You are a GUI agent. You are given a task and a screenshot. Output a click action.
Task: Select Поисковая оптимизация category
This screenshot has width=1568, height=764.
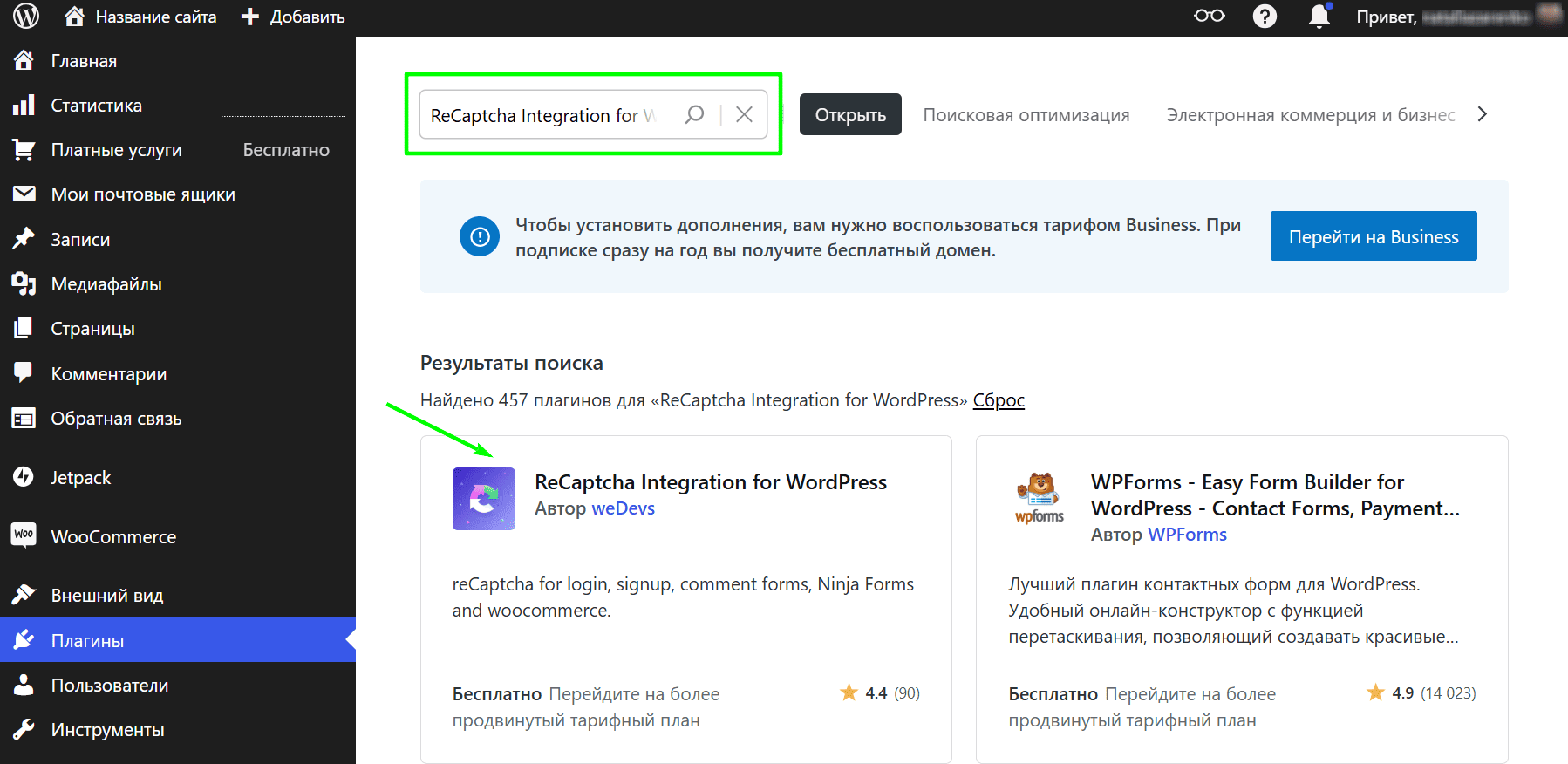[1026, 115]
